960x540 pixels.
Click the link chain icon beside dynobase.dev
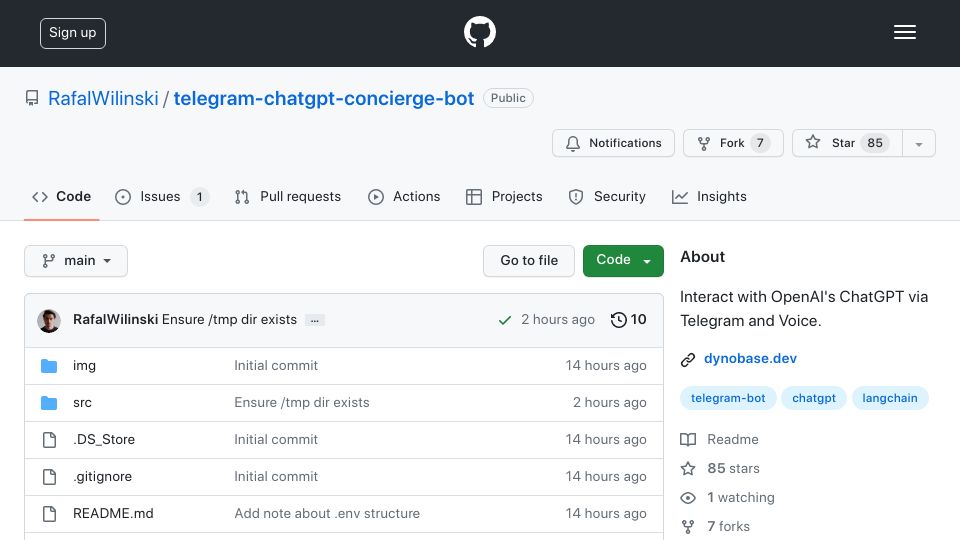pyautogui.click(x=688, y=359)
